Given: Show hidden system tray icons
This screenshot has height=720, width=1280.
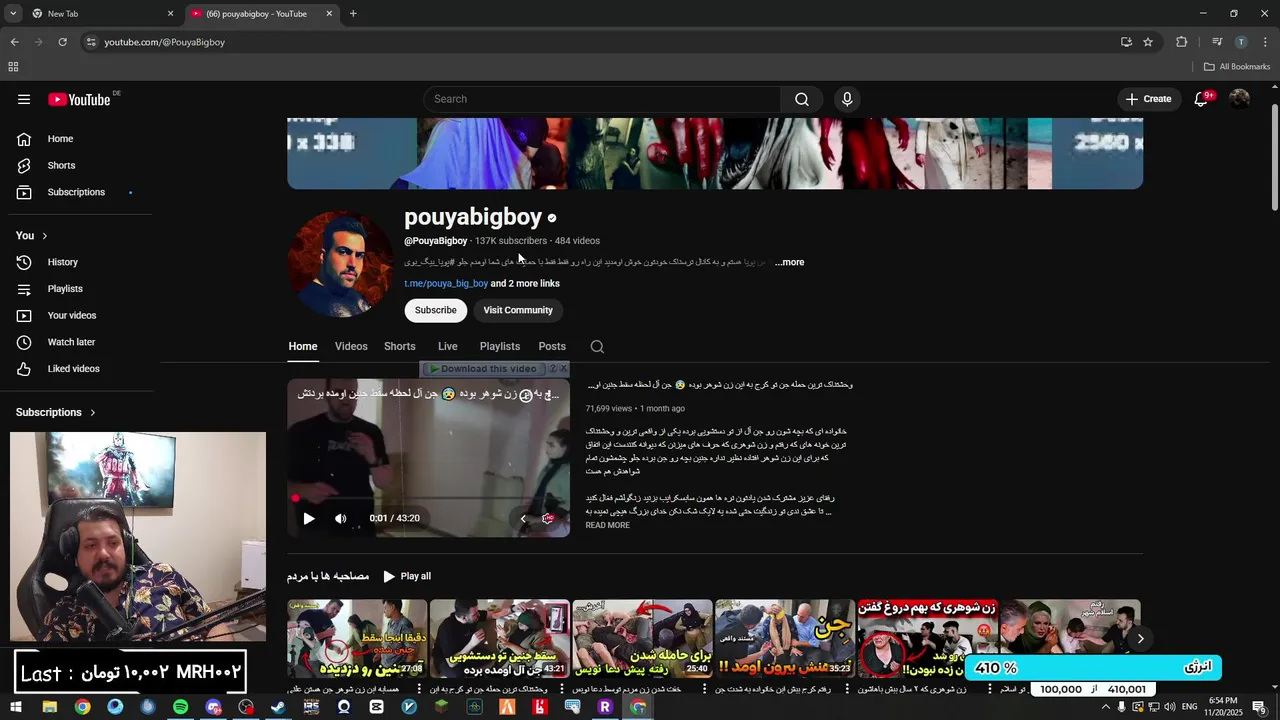Looking at the screenshot, I should [x=1106, y=707].
